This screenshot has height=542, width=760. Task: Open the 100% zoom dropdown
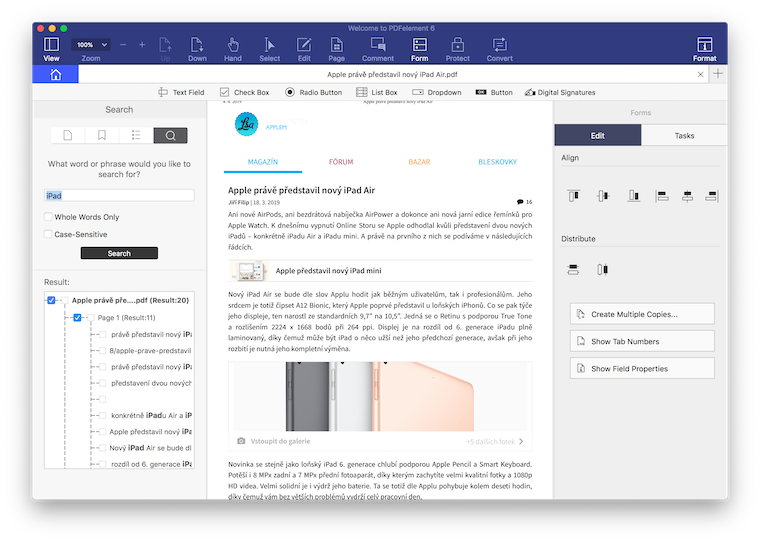tap(91, 45)
